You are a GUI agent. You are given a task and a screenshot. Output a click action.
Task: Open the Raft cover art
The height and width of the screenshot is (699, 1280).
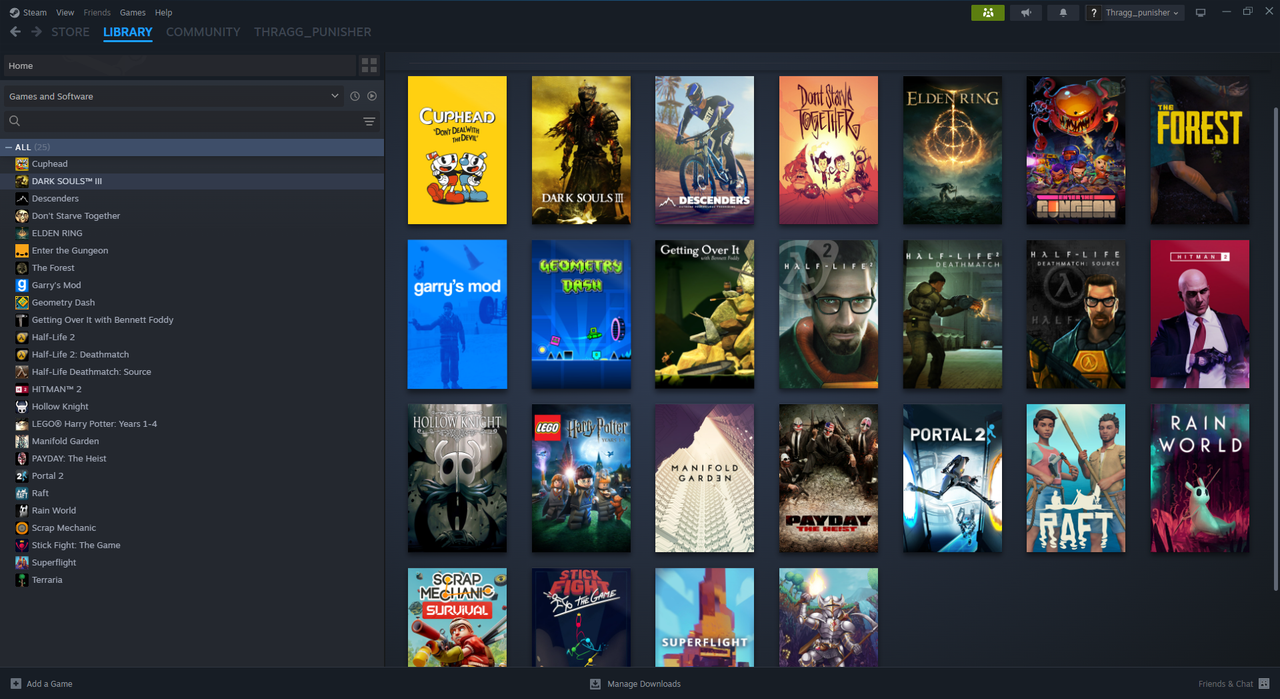pos(1076,478)
